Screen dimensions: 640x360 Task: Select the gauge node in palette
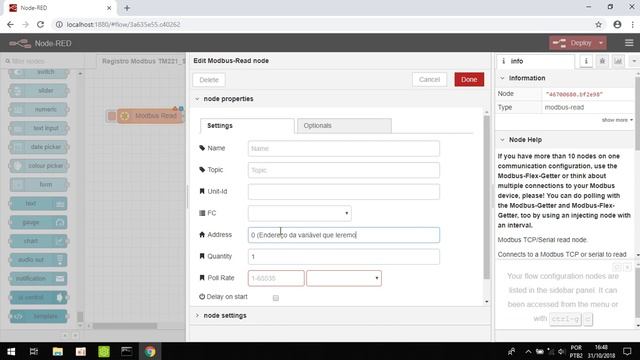(39, 222)
